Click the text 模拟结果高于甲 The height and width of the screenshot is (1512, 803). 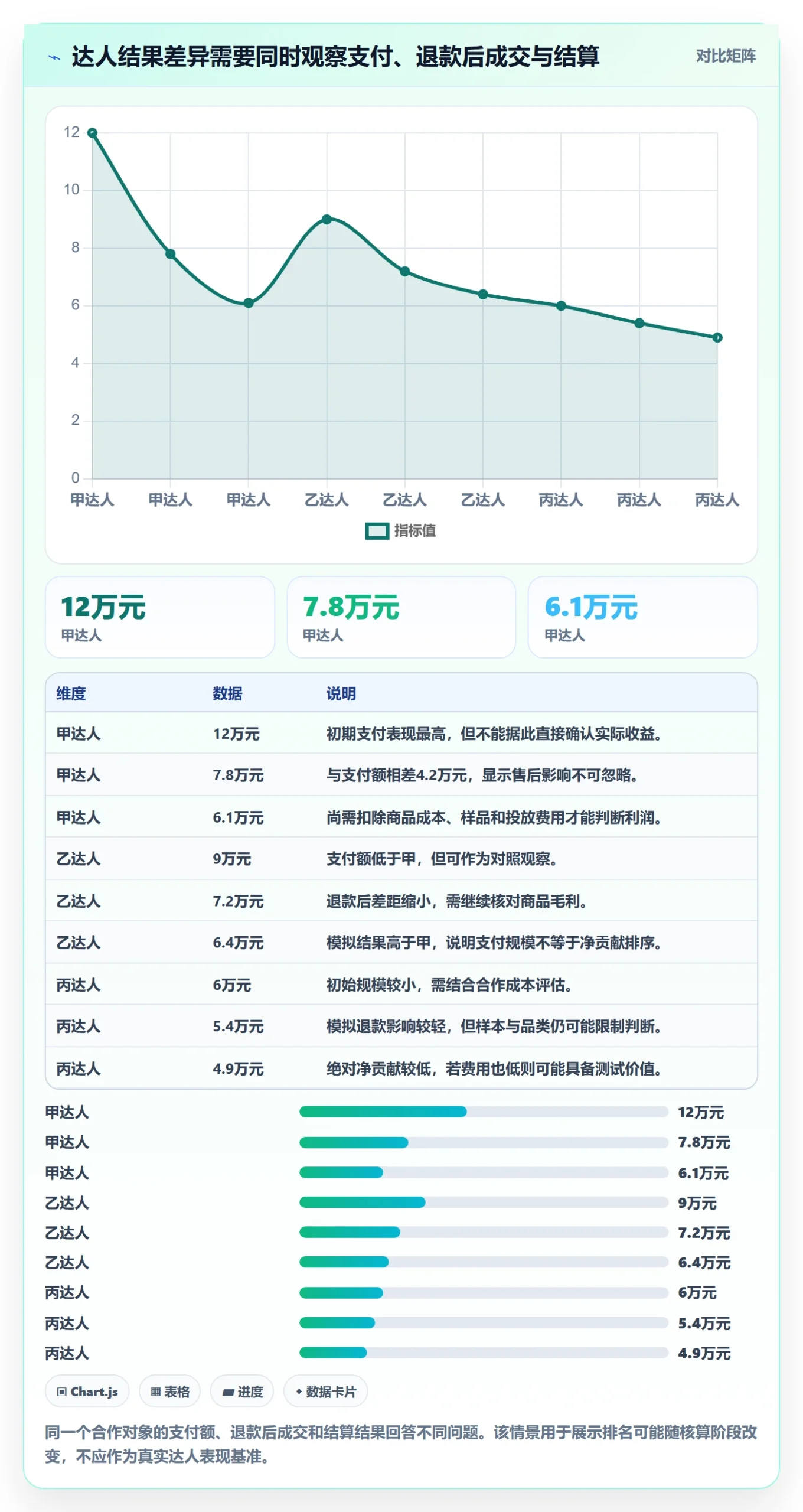click(x=378, y=943)
